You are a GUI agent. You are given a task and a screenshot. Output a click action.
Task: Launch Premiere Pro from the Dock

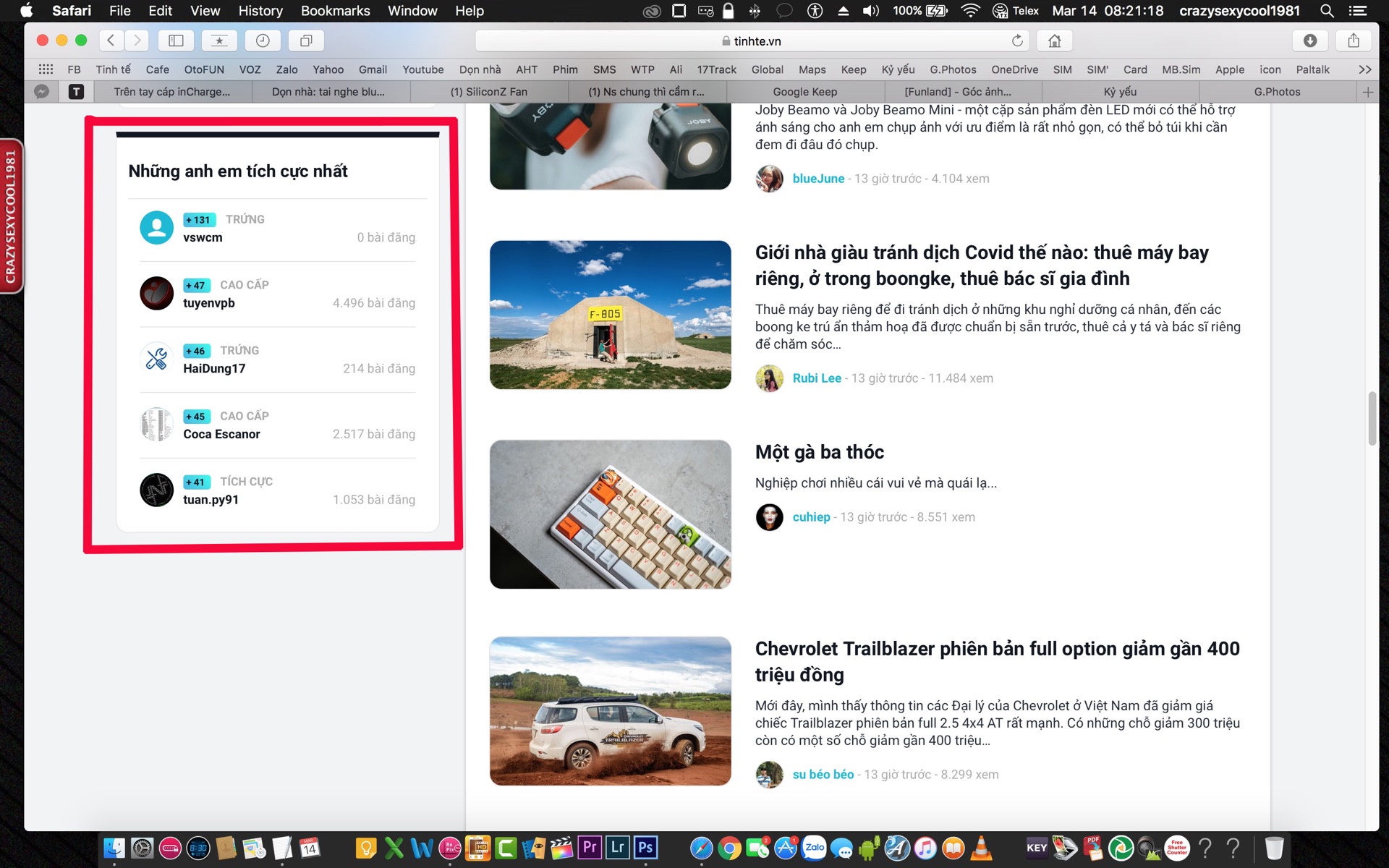[x=590, y=848]
